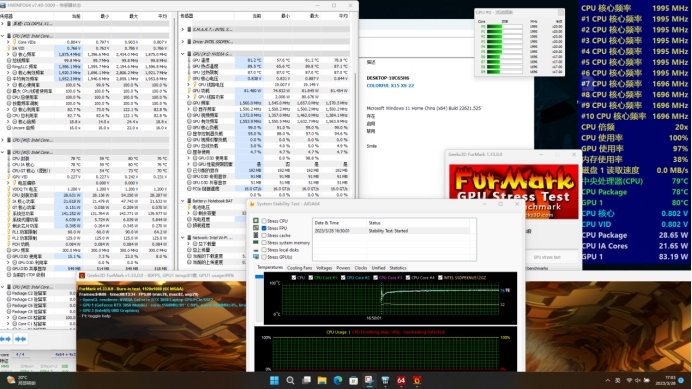This screenshot has height=389, width=692.
Task: Switch to Statistics tab
Action: [398, 268]
